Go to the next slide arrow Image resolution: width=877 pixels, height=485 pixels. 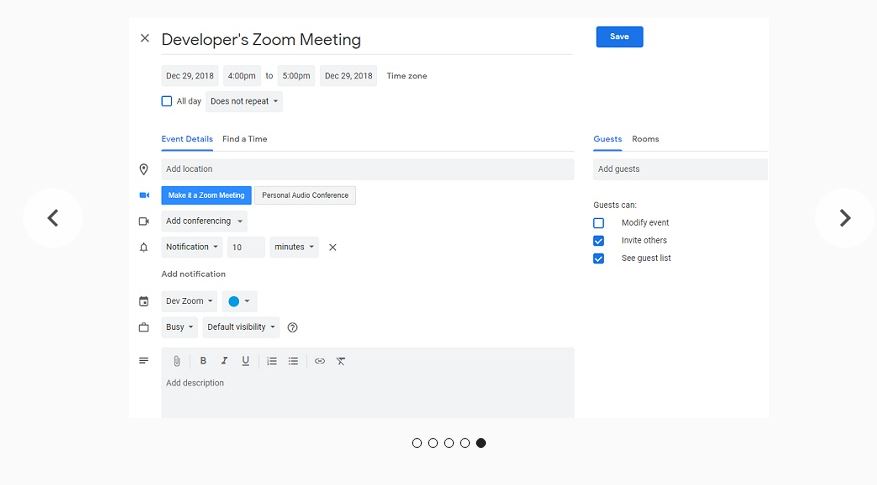(x=845, y=218)
